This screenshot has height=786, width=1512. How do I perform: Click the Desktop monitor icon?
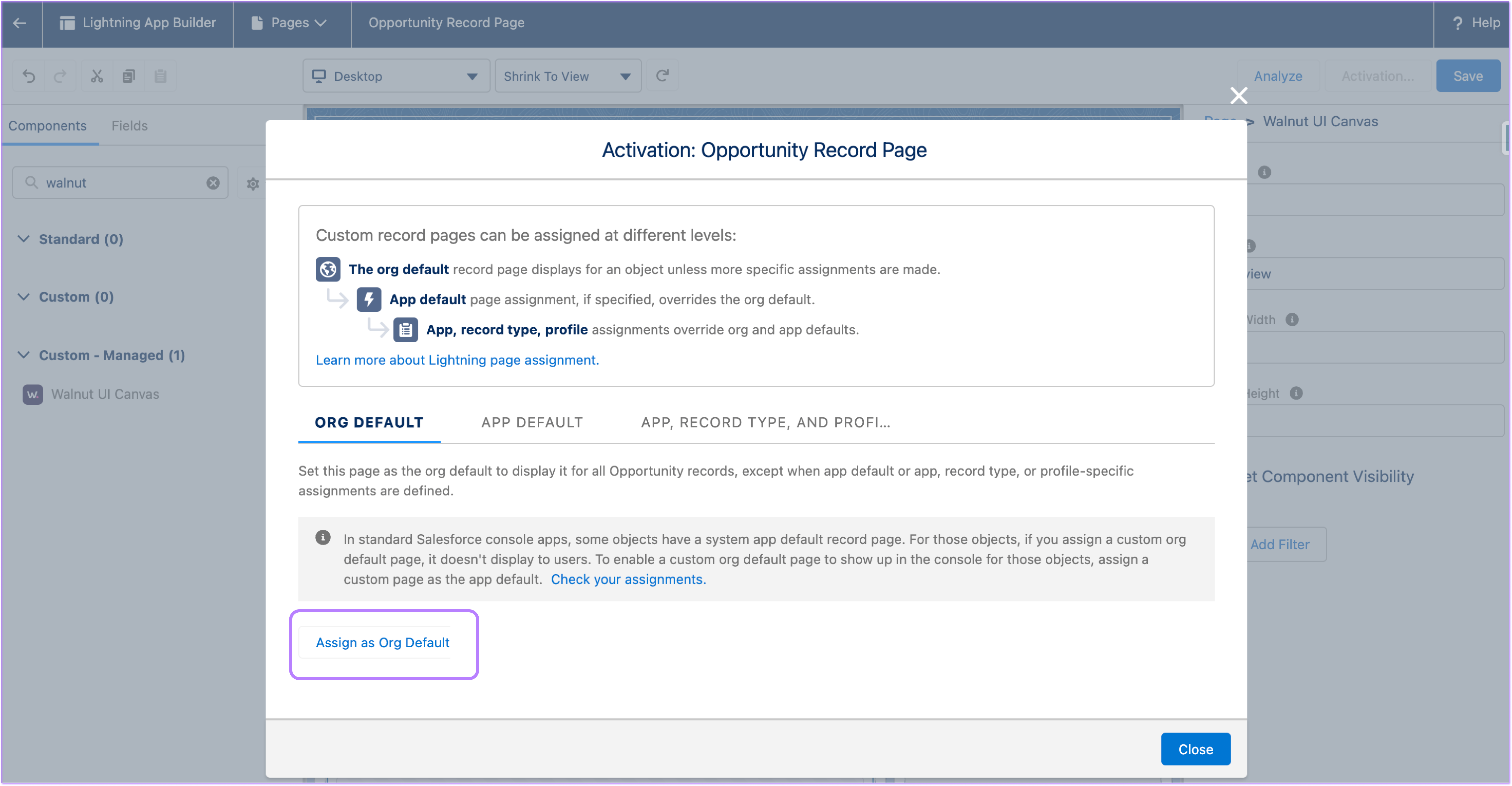(319, 76)
